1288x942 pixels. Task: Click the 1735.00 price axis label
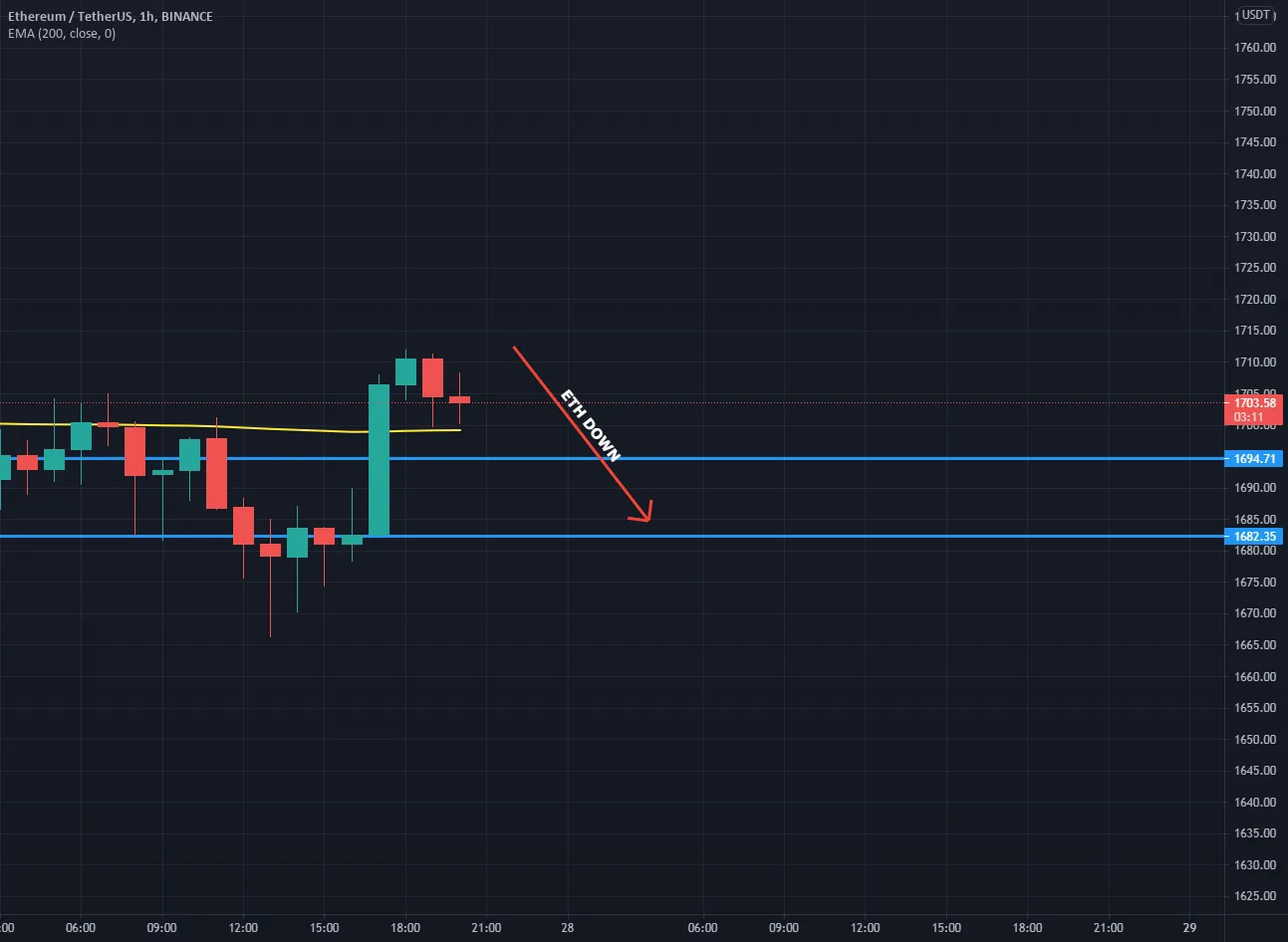point(1254,205)
